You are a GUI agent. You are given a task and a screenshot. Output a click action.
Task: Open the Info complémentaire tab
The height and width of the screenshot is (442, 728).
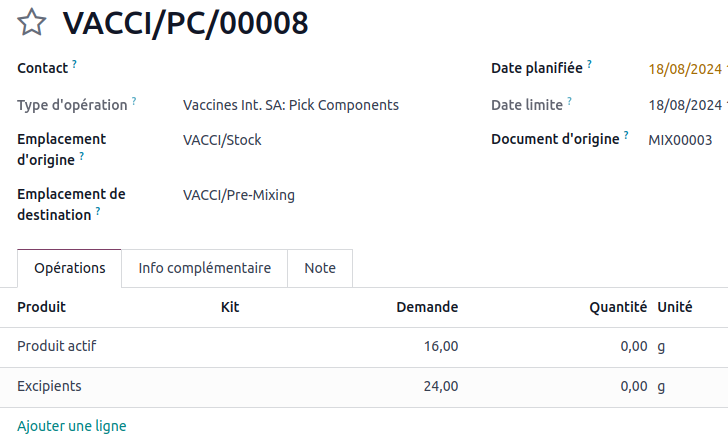pos(205,268)
